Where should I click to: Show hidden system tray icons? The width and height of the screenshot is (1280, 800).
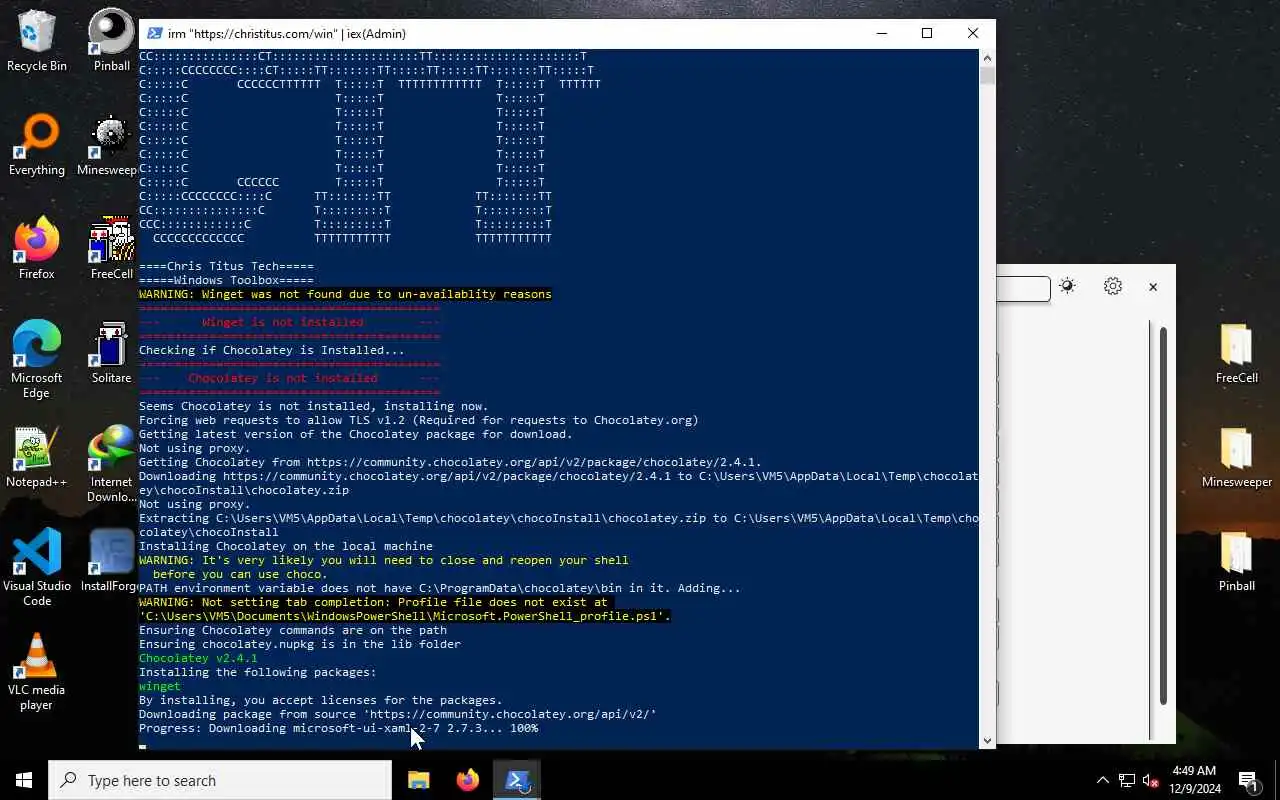pyautogui.click(x=1103, y=780)
